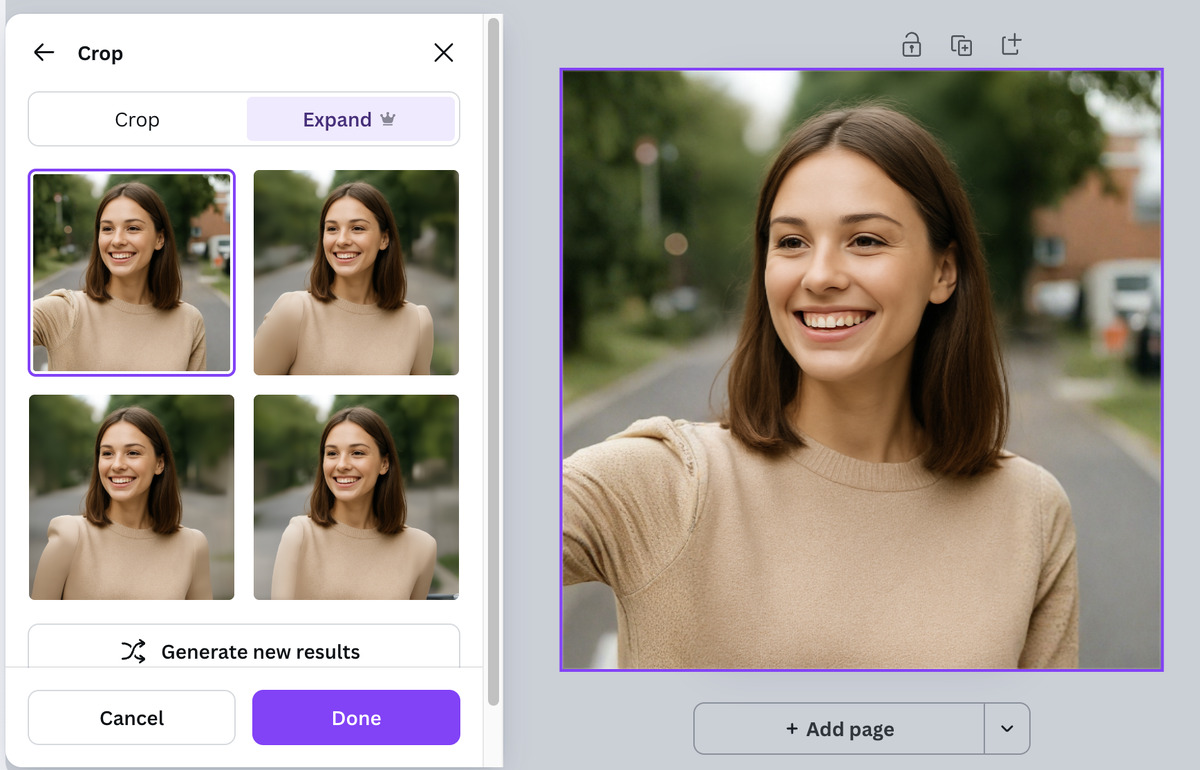Click the add page icon above canvas
Viewport: 1200px width, 770px height.
tap(1011, 45)
